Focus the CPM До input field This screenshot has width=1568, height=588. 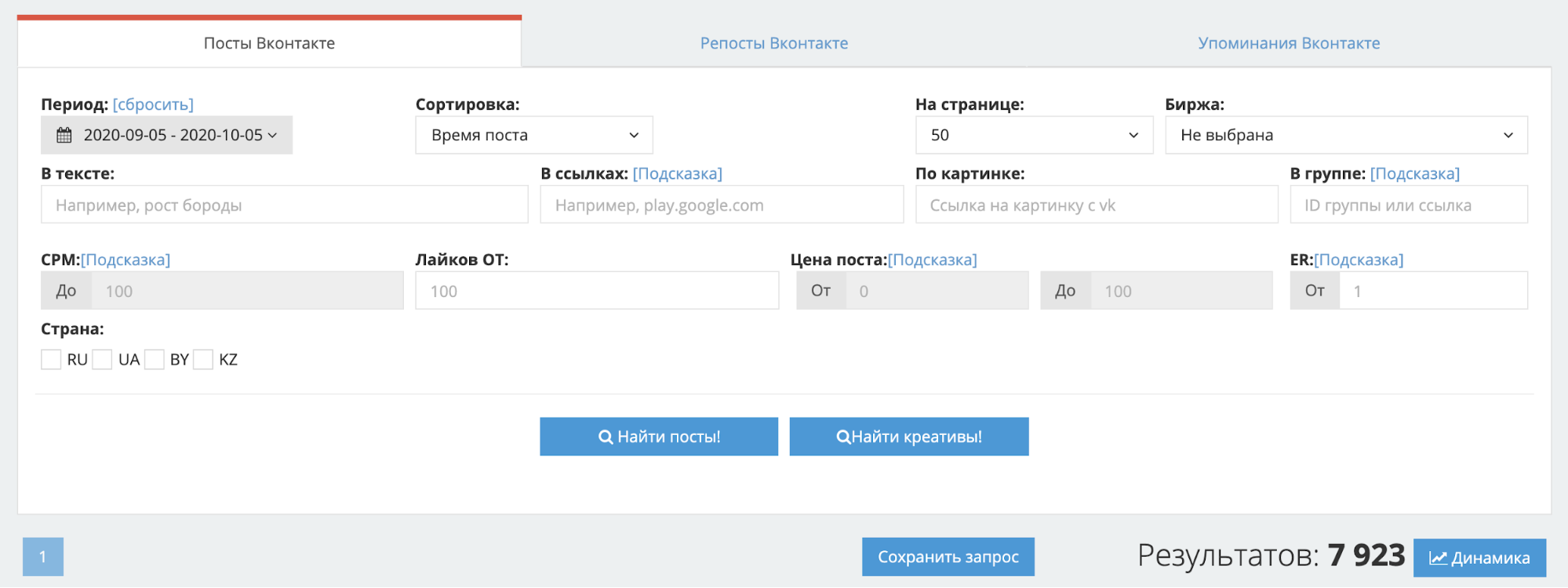click(247, 291)
